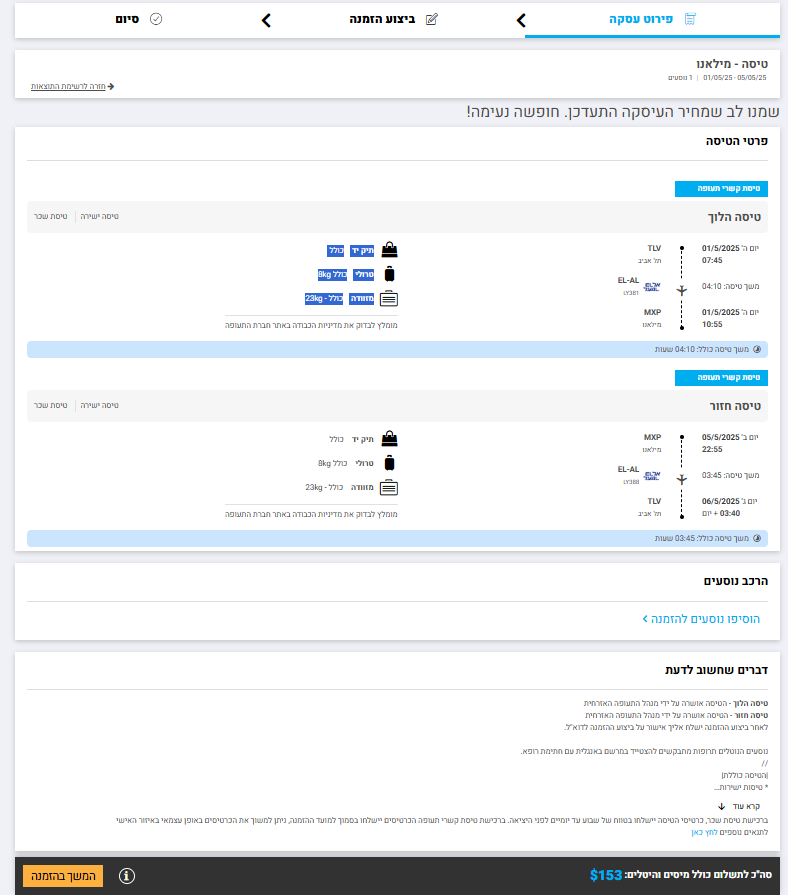Open additional terms via לחץ כאן link

click(x=704, y=832)
